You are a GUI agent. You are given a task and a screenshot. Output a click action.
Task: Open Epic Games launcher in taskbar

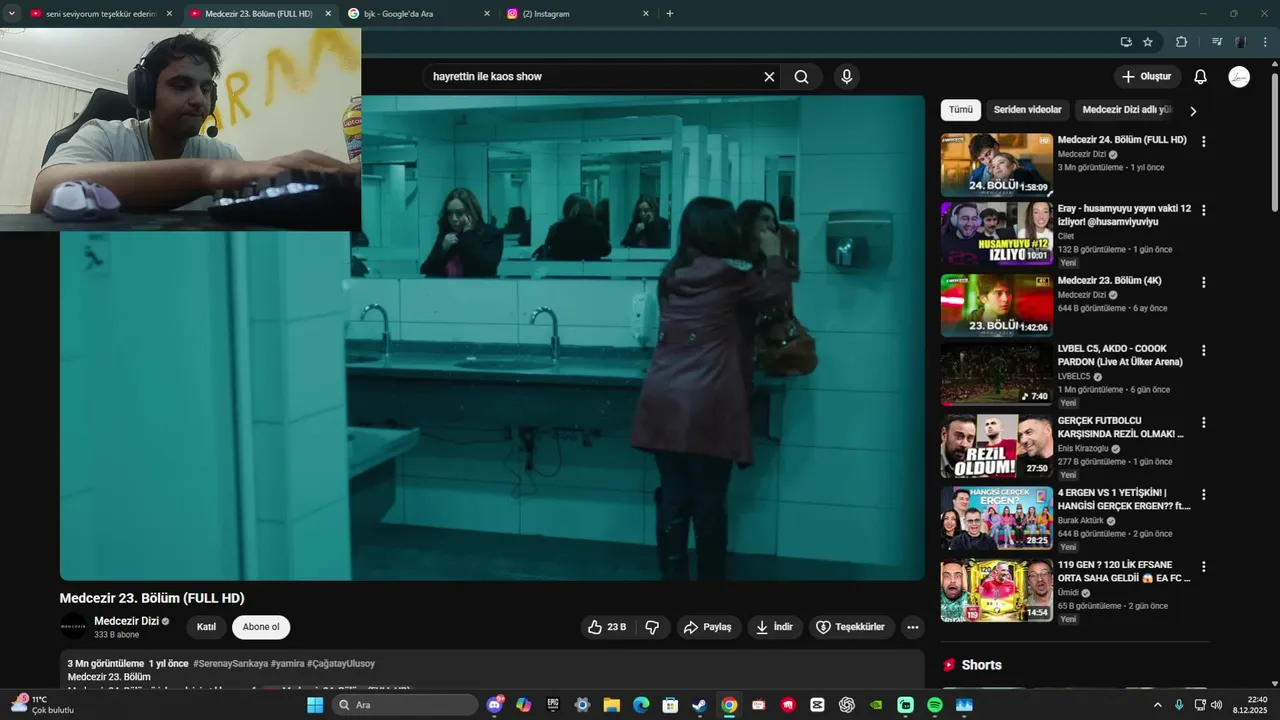pyautogui.click(x=553, y=705)
